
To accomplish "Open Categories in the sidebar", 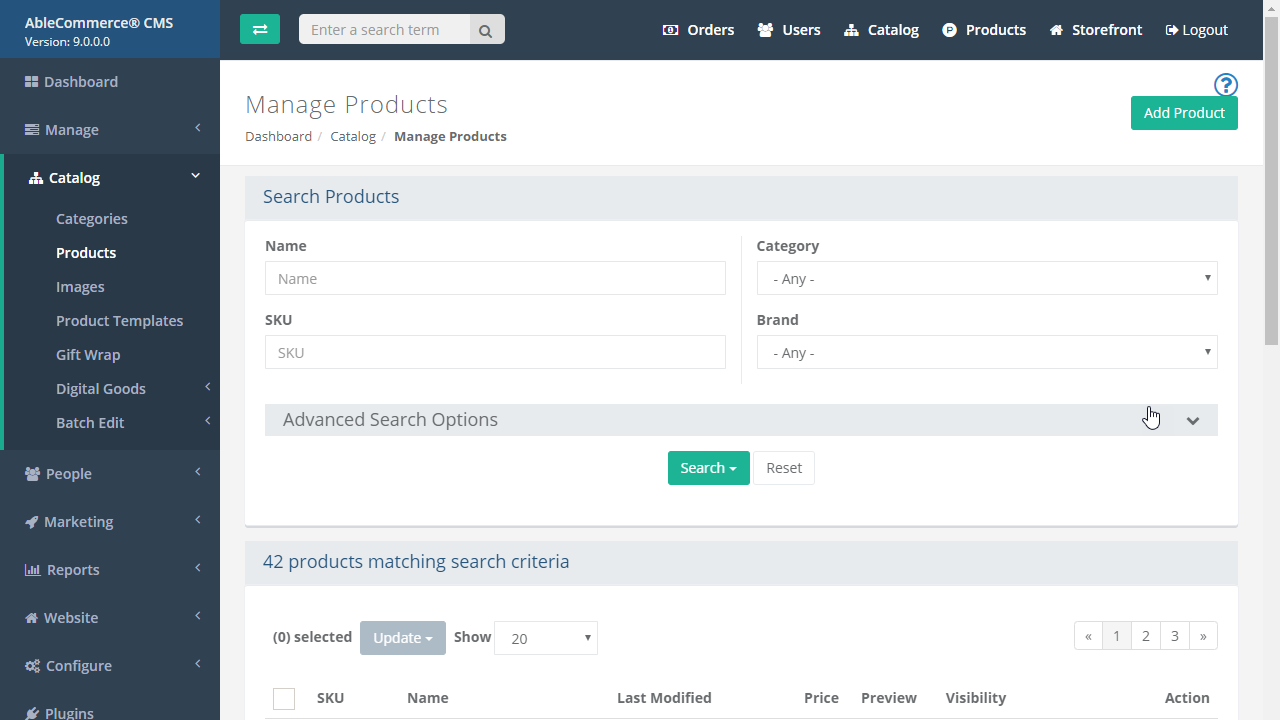I will [92, 219].
